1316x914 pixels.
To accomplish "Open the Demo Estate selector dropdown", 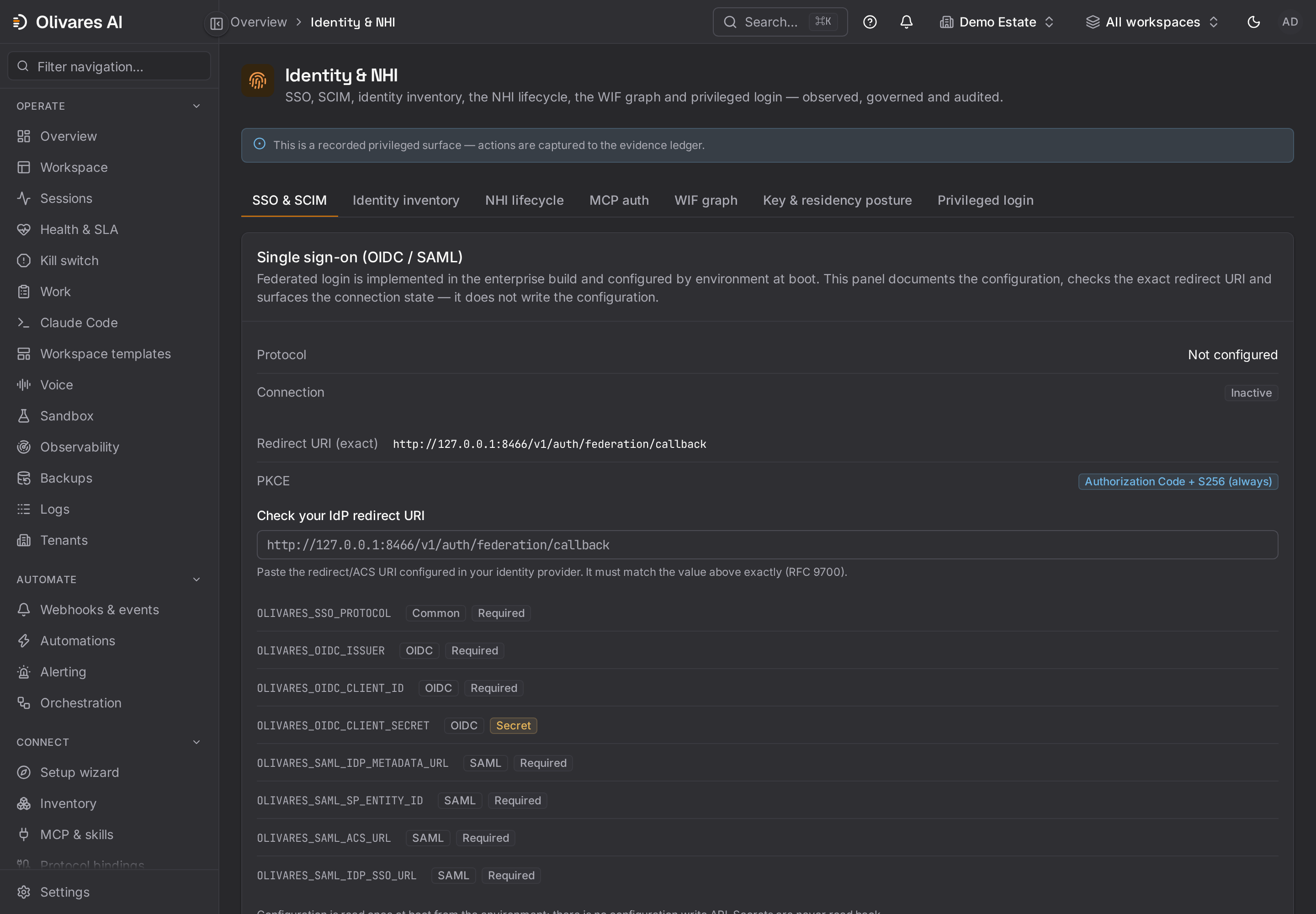I will (997, 22).
